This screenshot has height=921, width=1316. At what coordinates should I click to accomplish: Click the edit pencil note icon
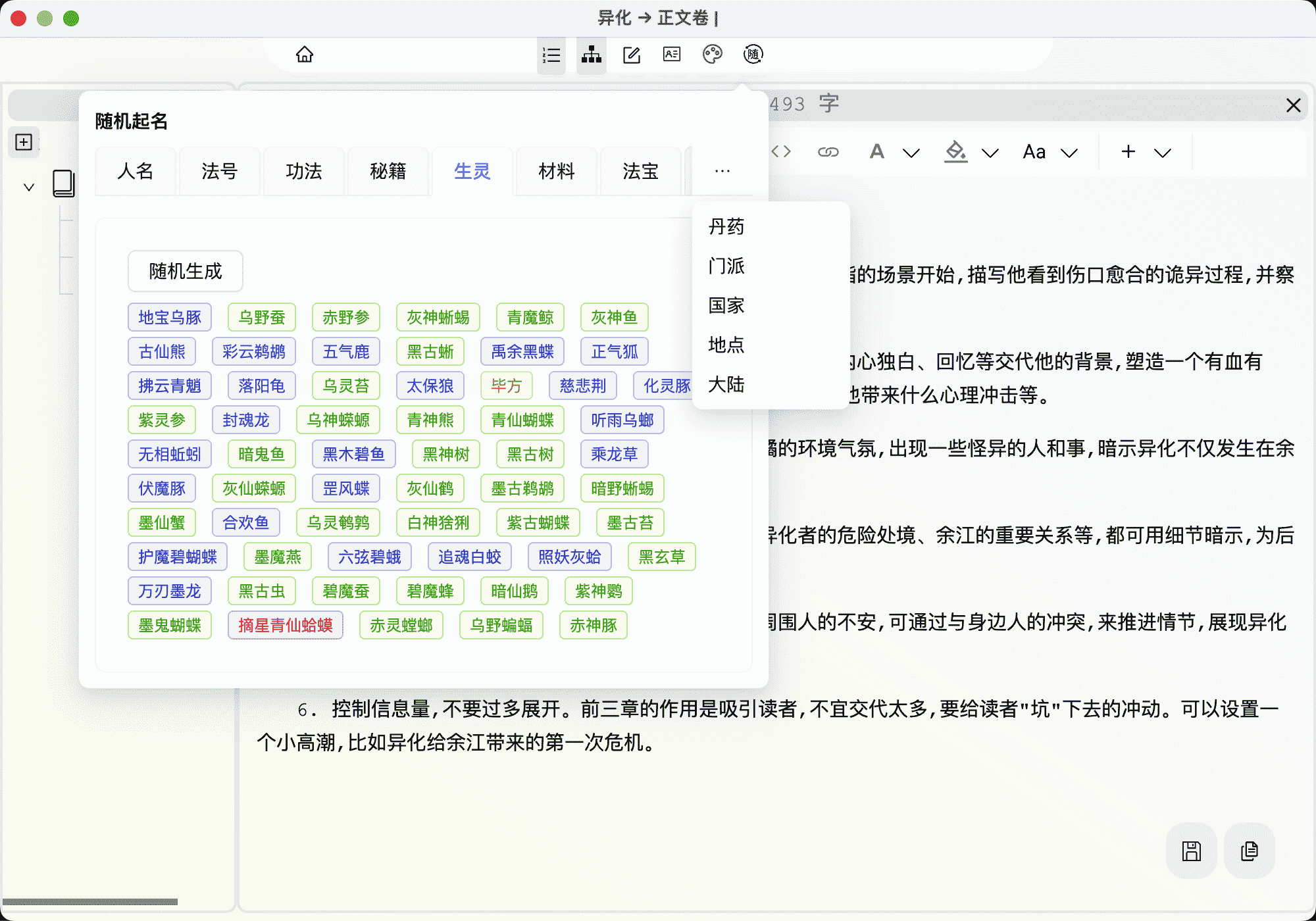[x=632, y=55]
